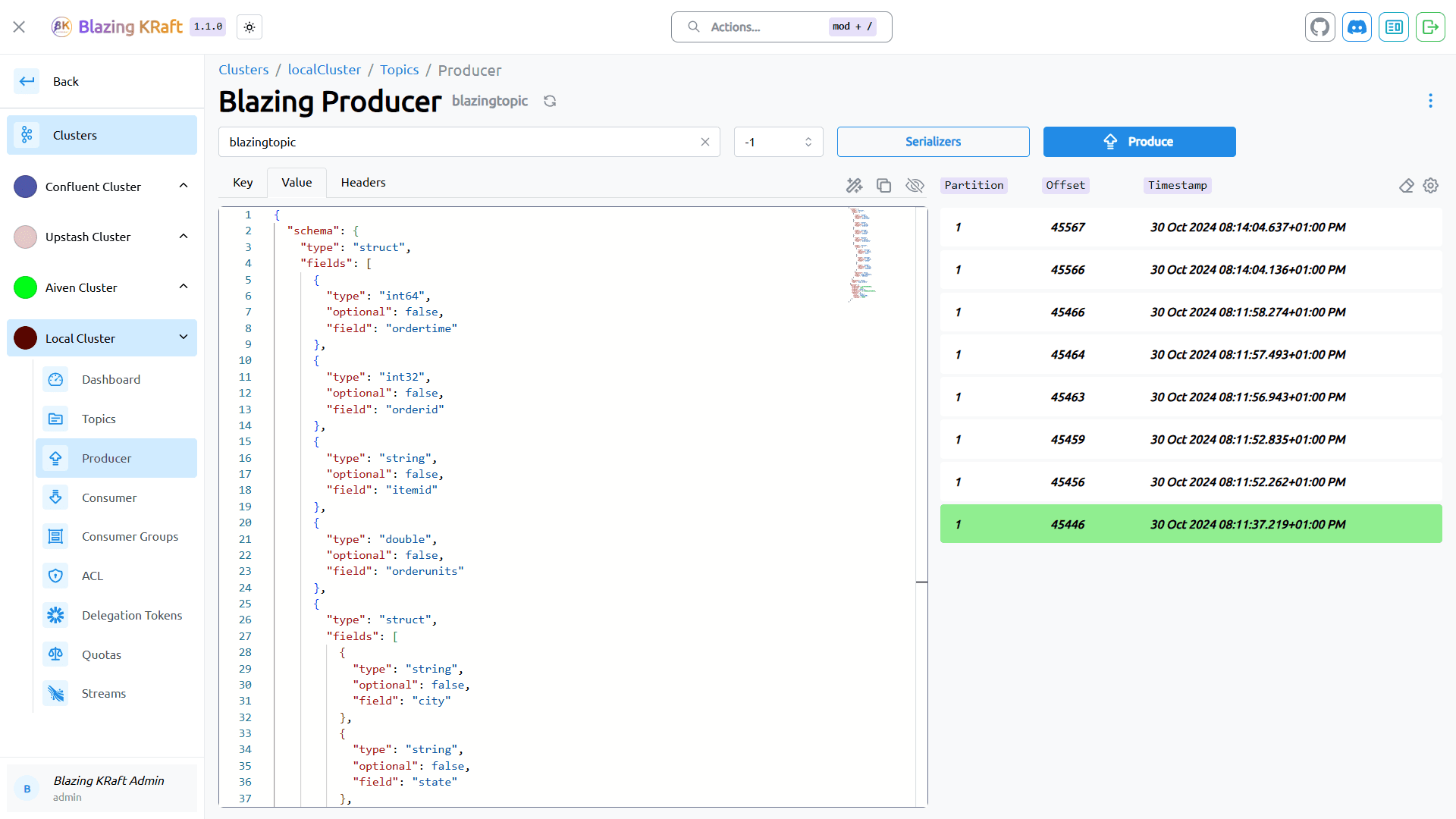Viewport: 1456px width, 819px height.
Task: Select Clusters in the sidebar
Action: (x=102, y=135)
